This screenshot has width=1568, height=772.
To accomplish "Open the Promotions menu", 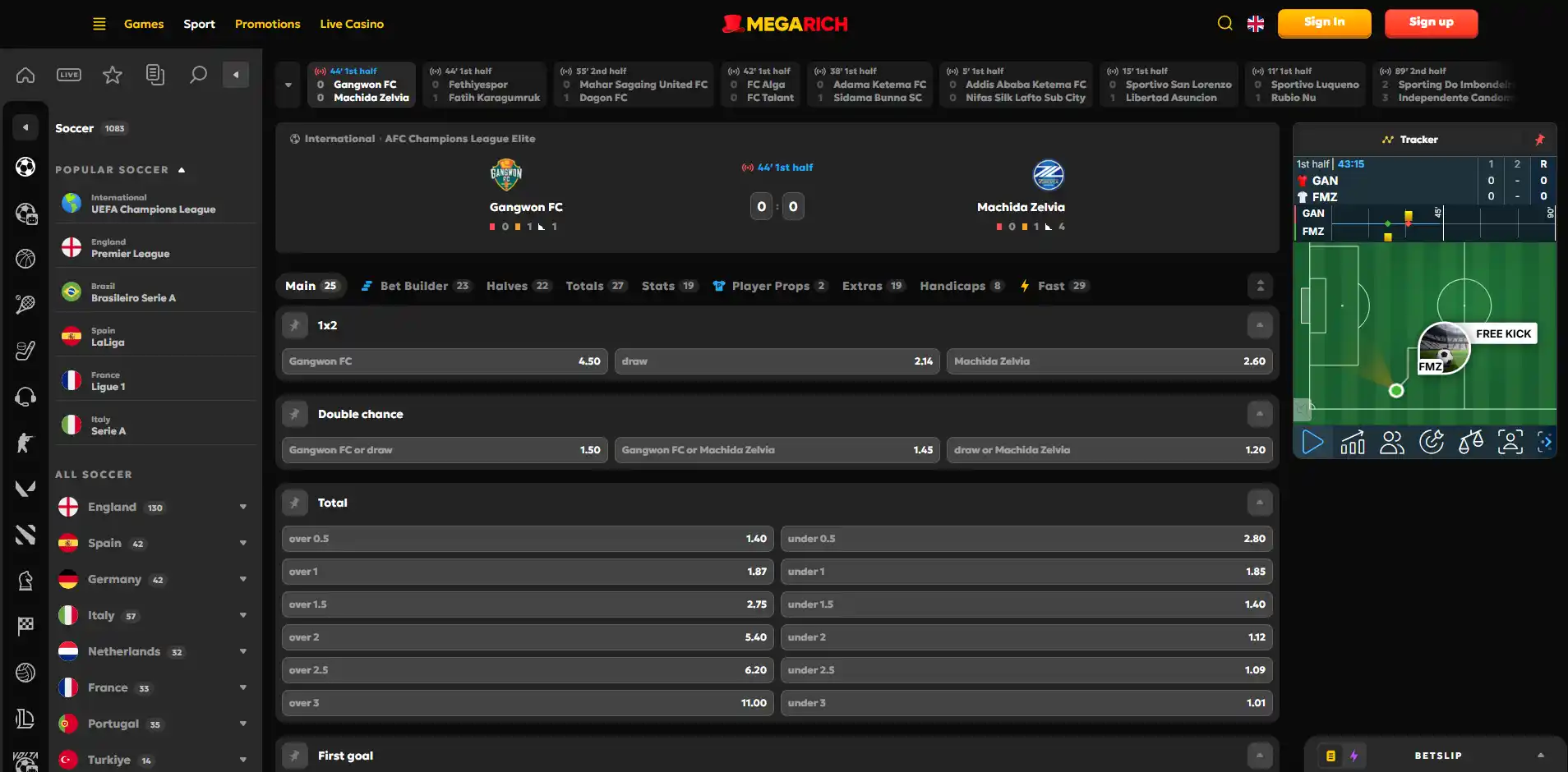I will 267,24.
